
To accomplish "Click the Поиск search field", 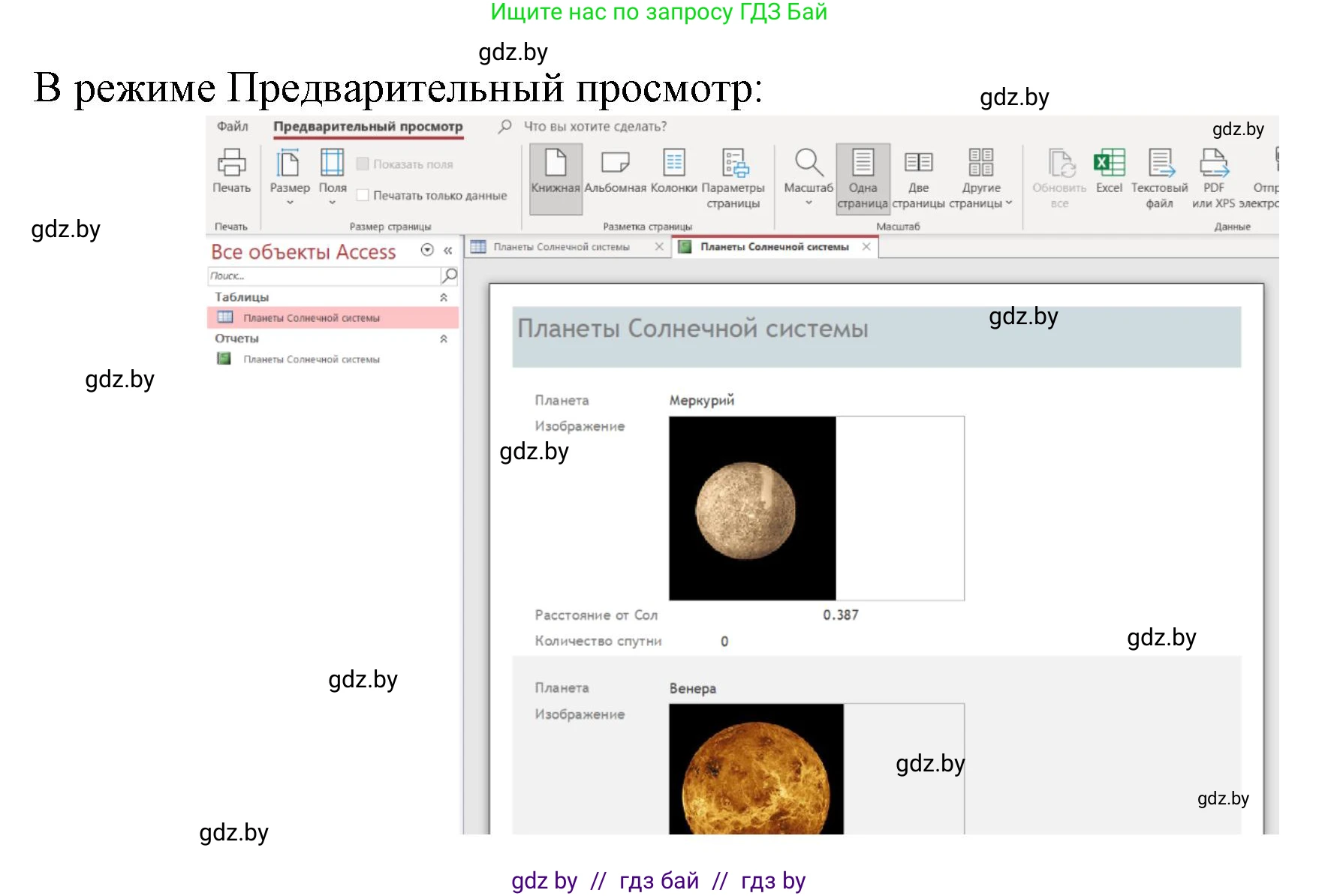I will pyautogui.click(x=323, y=275).
